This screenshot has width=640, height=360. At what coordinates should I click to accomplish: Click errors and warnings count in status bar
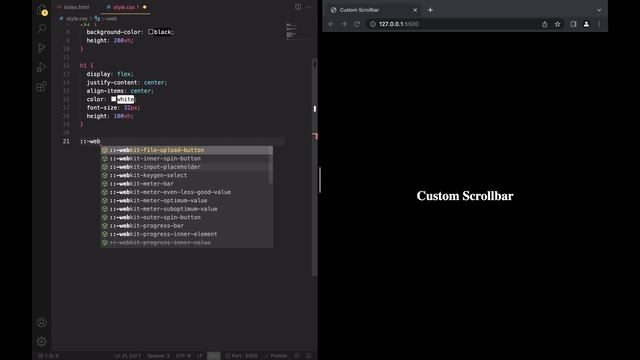[x=49, y=356]
